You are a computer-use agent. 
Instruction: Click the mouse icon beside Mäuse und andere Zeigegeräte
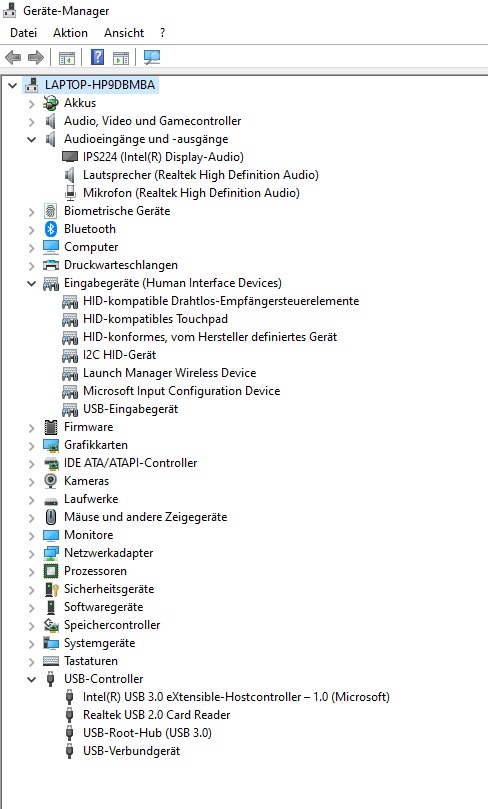[51, 517]
